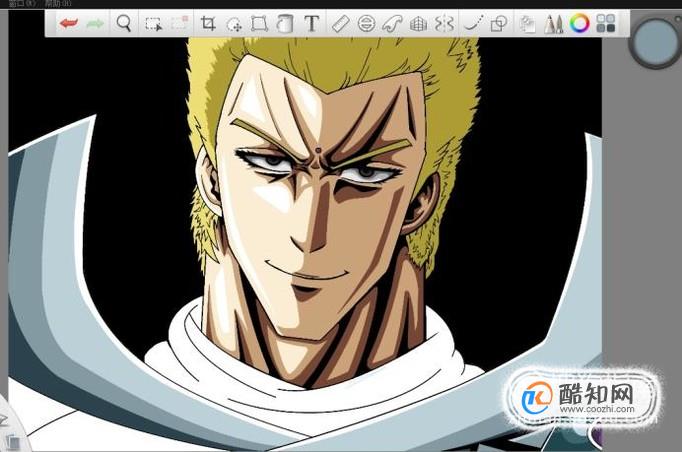Open the Draw Style shapes tool
Viewport: 682px width, 452px height.
click(x=499, y=23)
